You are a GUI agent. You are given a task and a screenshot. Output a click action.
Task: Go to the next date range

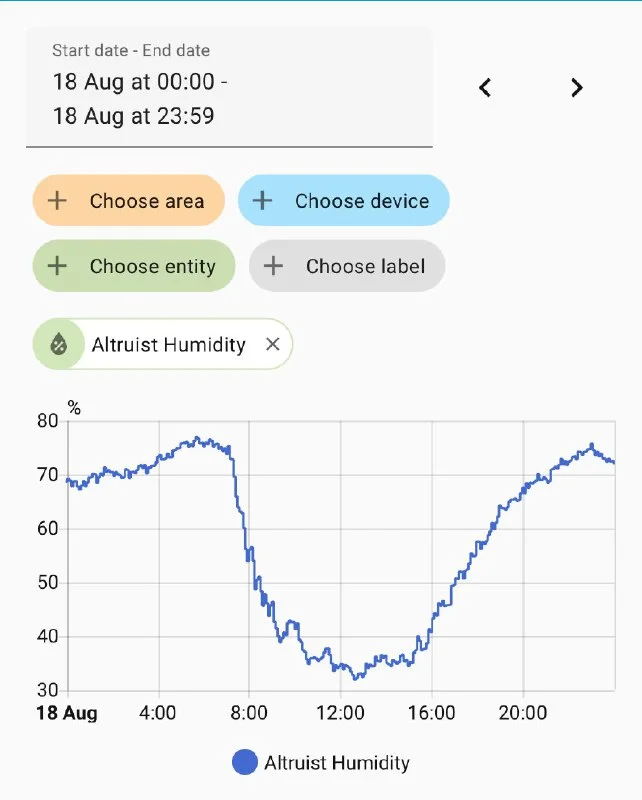point(576,88)
